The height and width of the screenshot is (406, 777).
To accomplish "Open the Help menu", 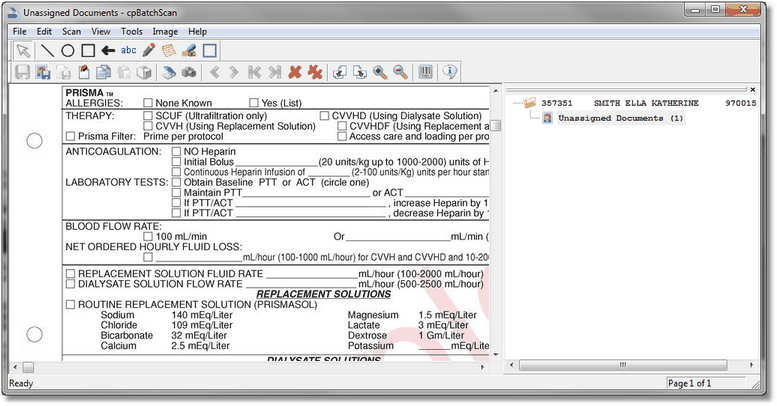I will tap(197, 32).
